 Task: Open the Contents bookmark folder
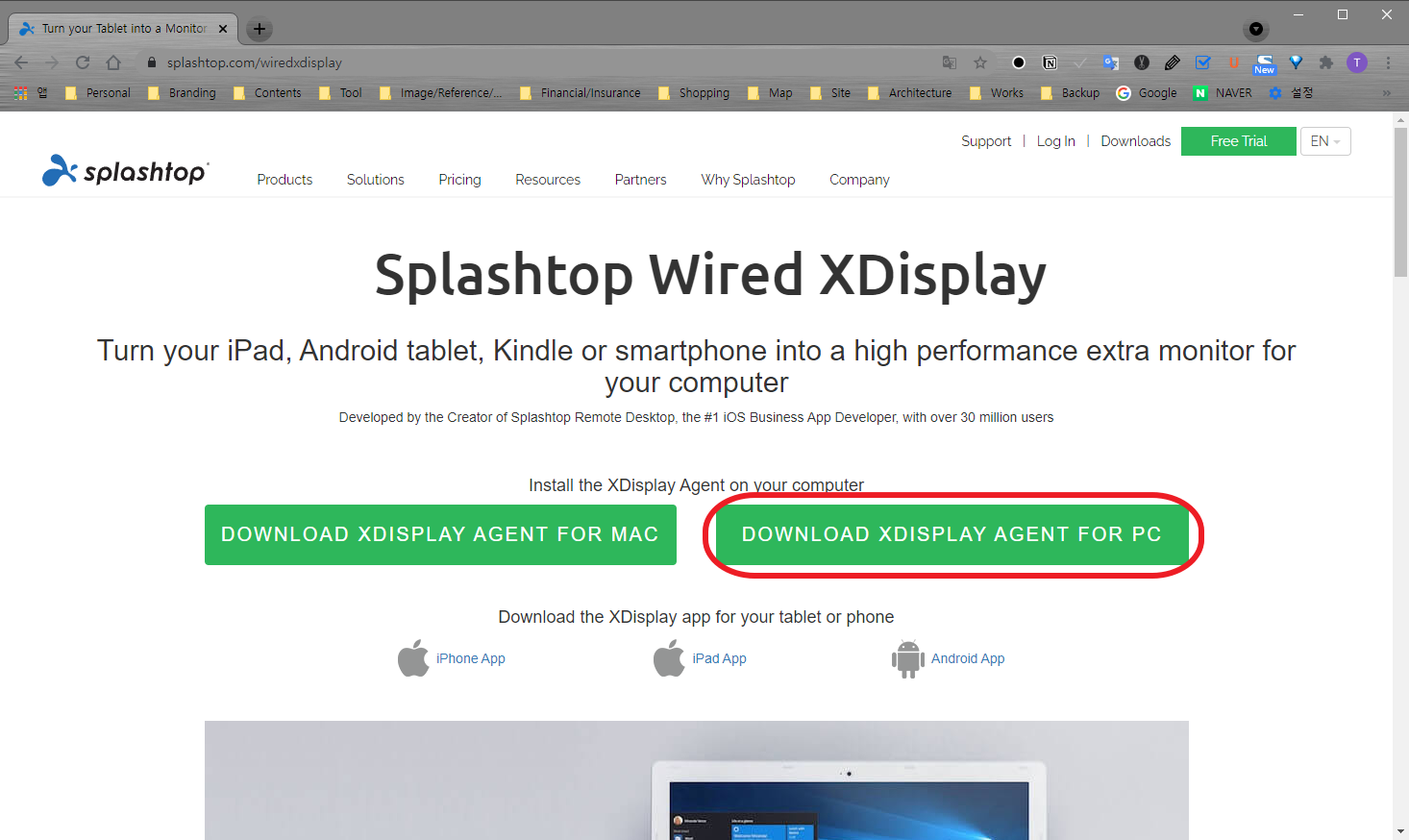click(x=267, y=93)
